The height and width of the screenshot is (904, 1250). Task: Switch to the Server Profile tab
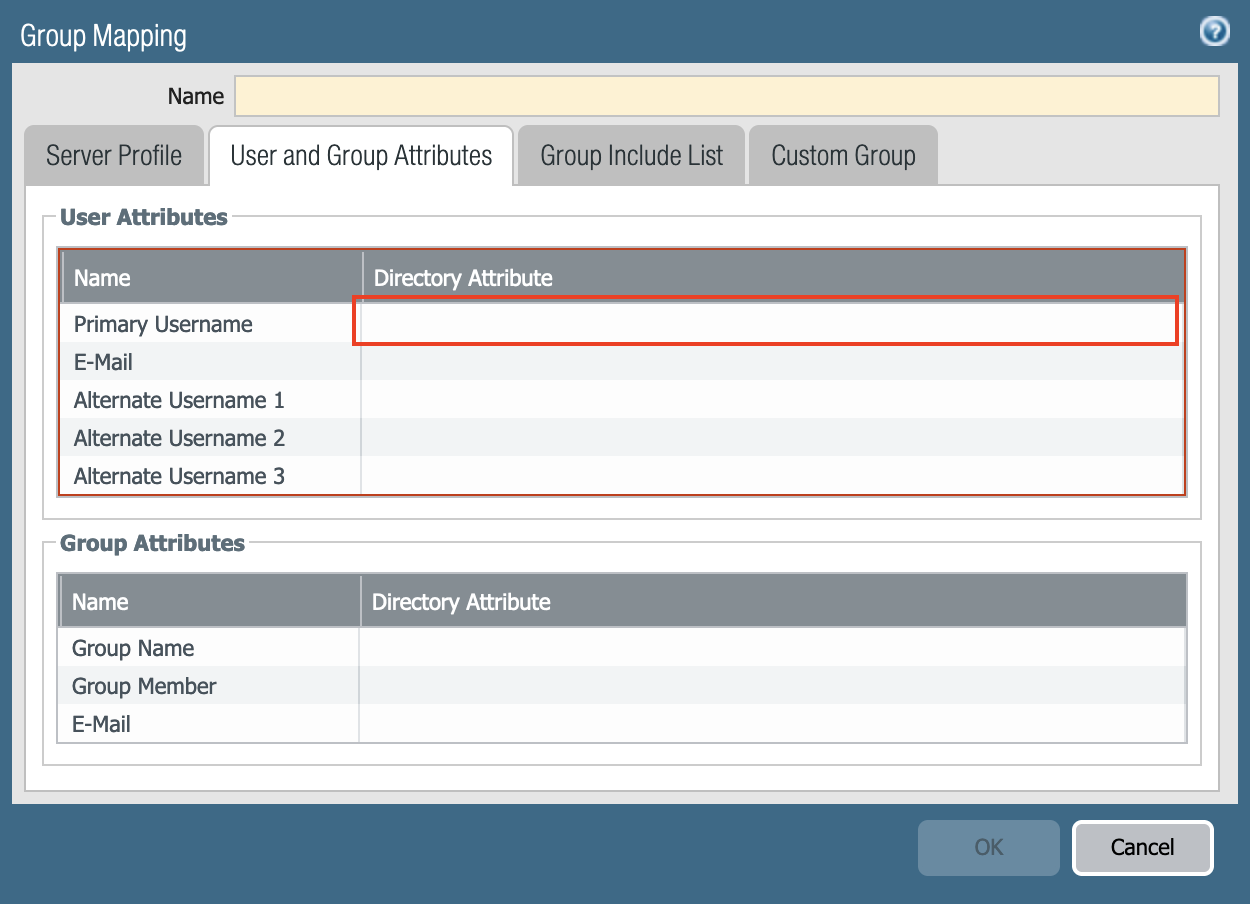pyautogui.click(x=113, y=155)
